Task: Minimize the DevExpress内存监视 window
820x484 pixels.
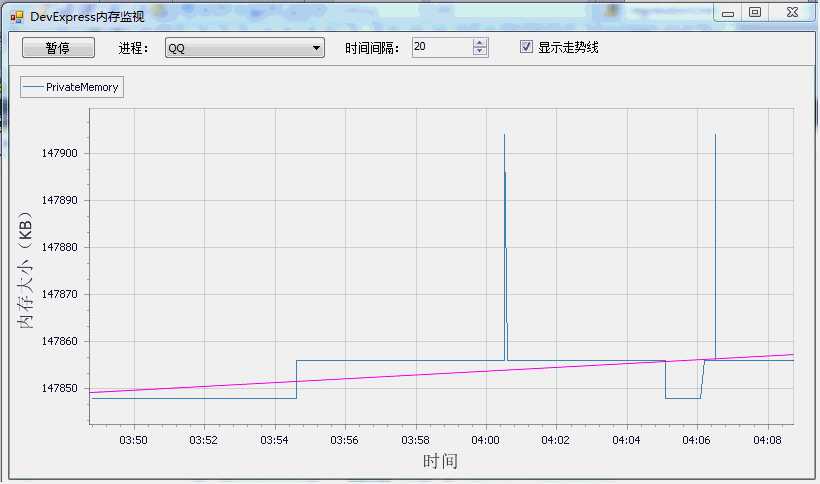Action: [x=727, y=13]
